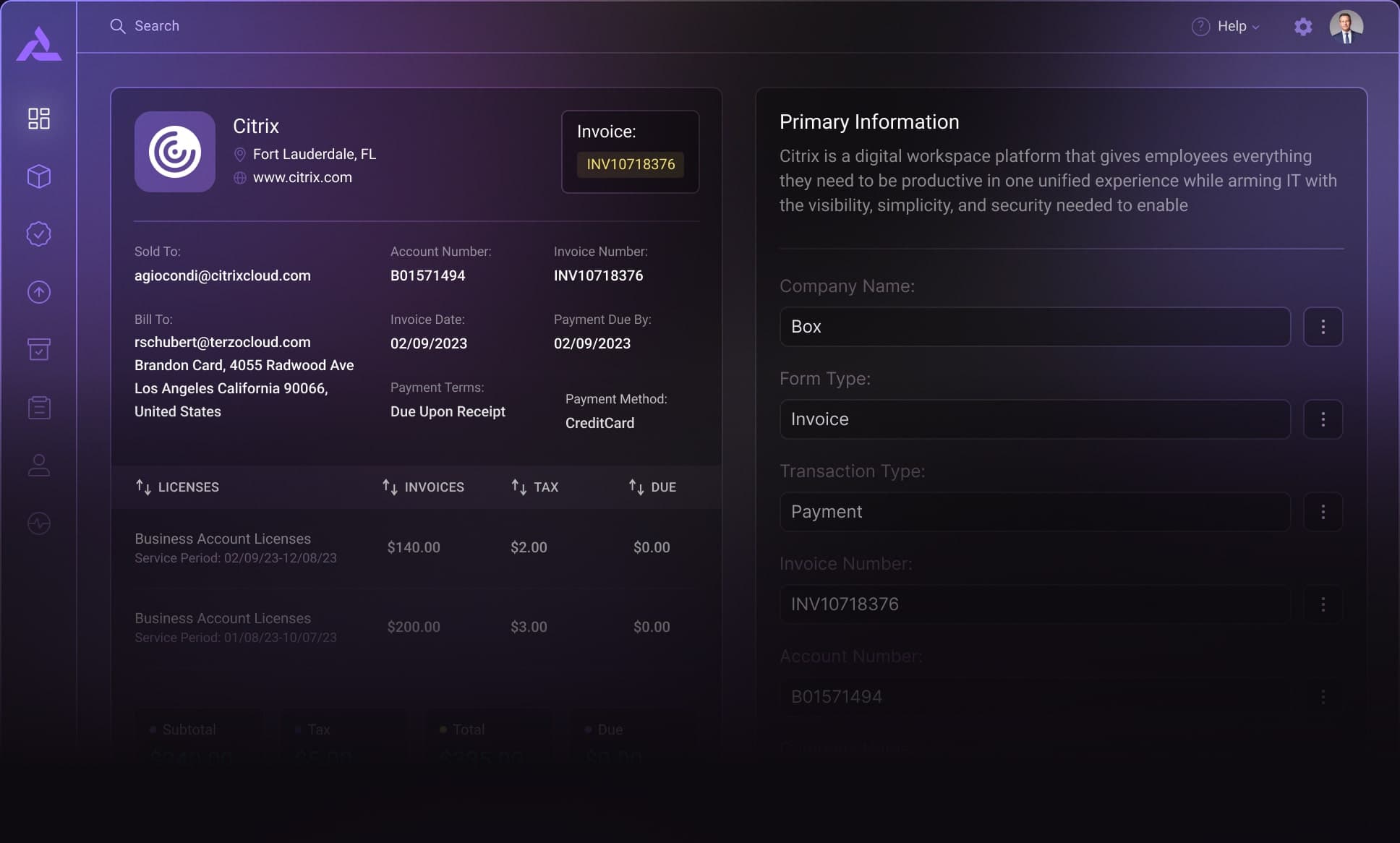Open the dashboard grid icon in sidebar
Viewport: 1400px width, 843px height.
pos(39,119)
